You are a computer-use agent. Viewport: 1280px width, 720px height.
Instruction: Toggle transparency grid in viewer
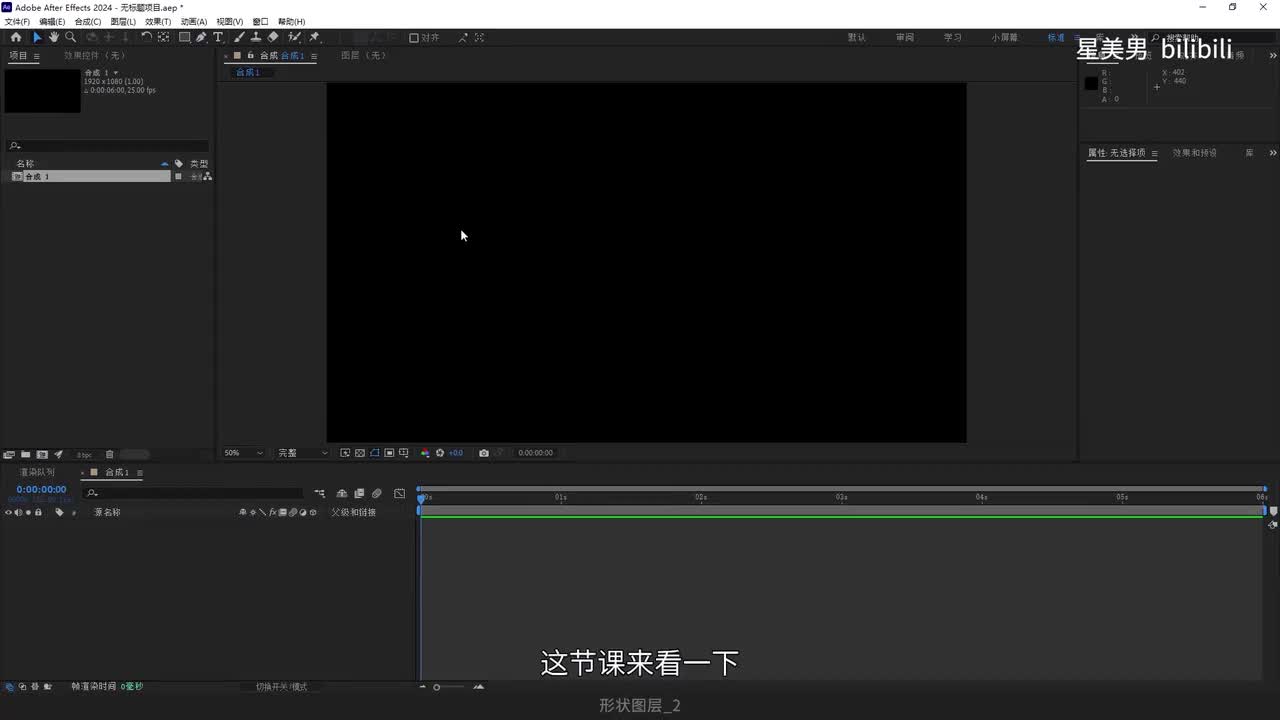(x=360, y=453)
